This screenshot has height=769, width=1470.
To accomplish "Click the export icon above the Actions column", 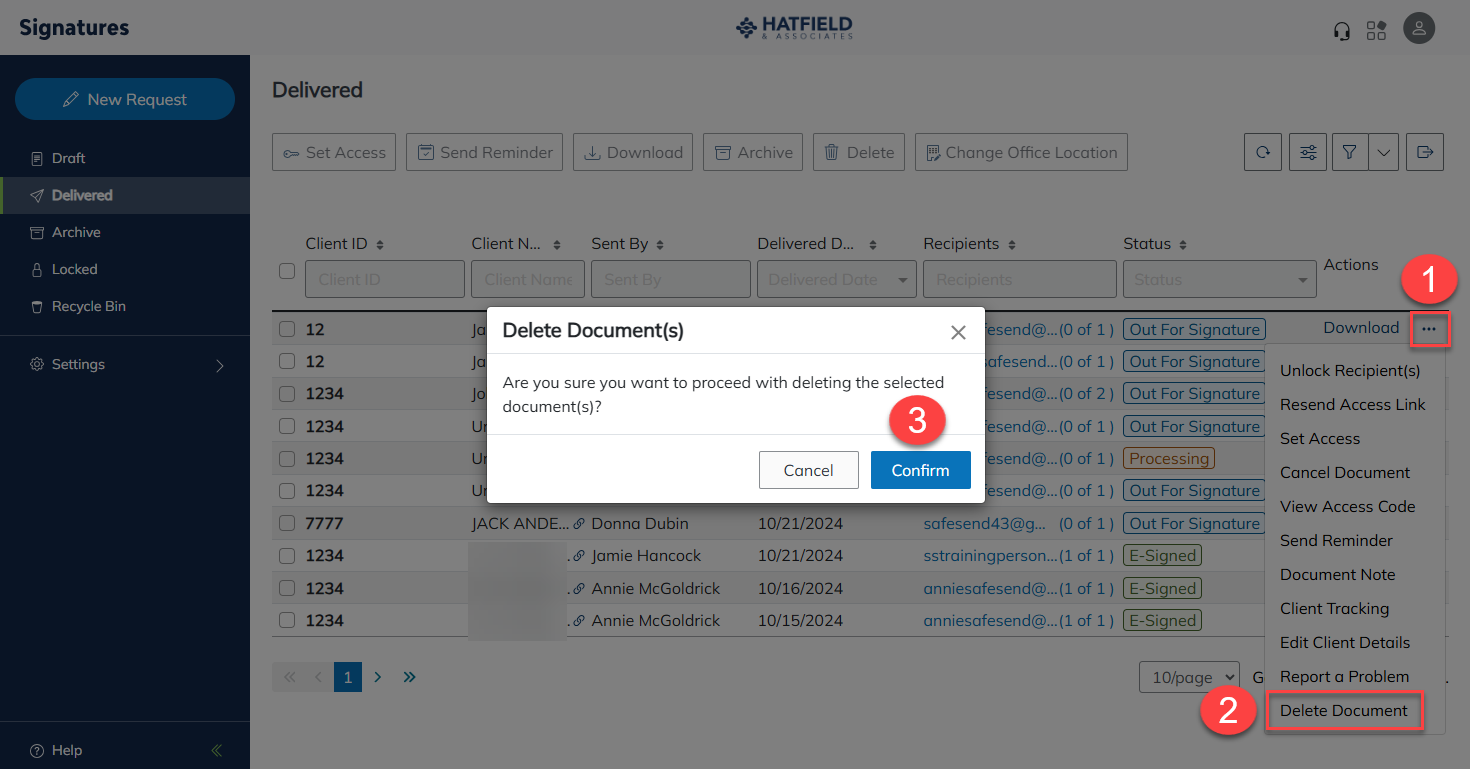I will click(1425, 152).
